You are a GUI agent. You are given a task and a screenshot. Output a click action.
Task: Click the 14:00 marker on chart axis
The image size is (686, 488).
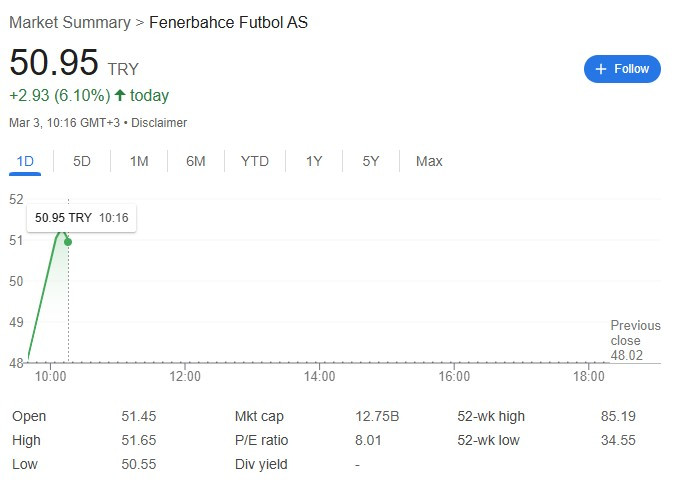pyautogui.click(x=319, y=376)
